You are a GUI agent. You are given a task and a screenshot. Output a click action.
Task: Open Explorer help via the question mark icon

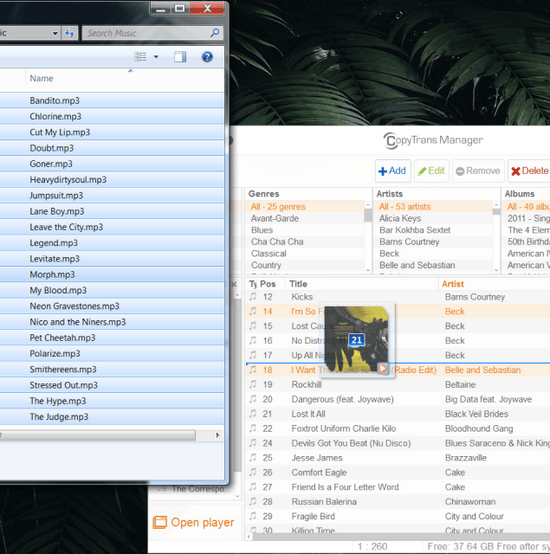click(x=207, y=57)
